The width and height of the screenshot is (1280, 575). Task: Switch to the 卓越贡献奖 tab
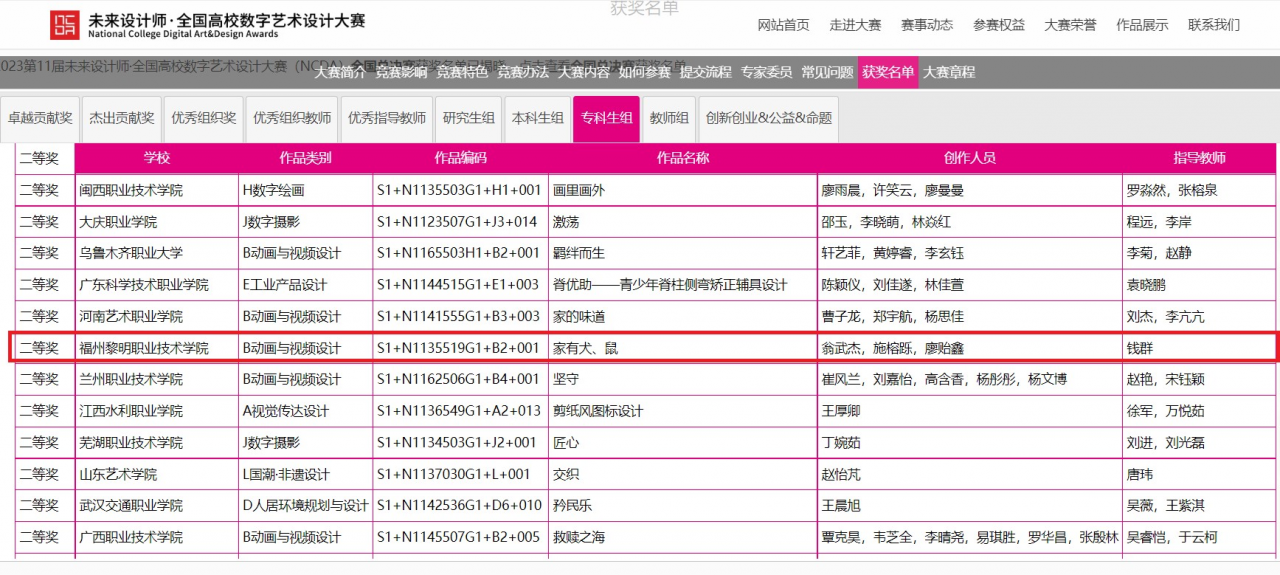[x=40, y=118]
